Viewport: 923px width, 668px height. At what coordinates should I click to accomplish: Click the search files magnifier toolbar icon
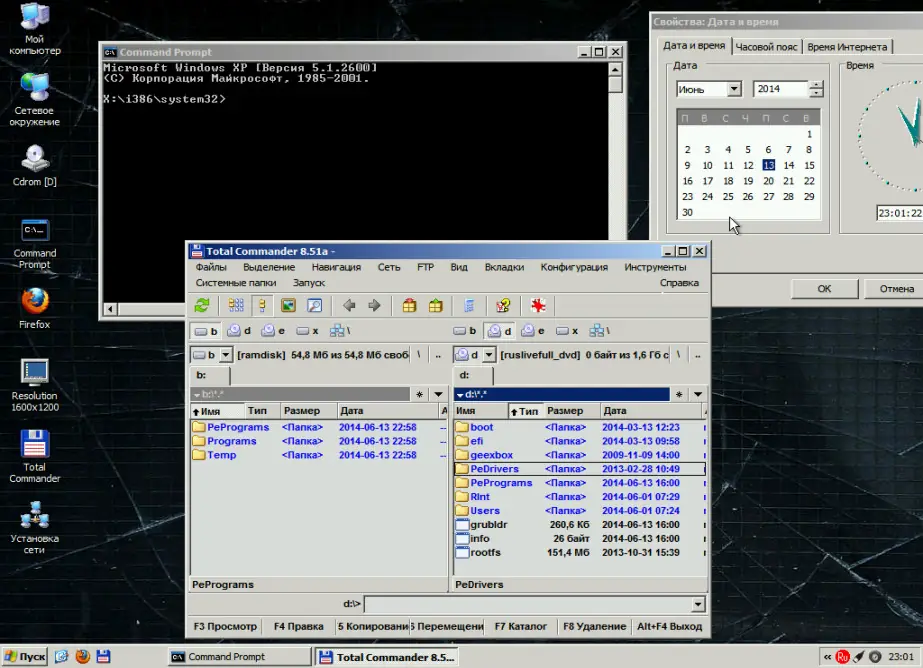[314, 305]
